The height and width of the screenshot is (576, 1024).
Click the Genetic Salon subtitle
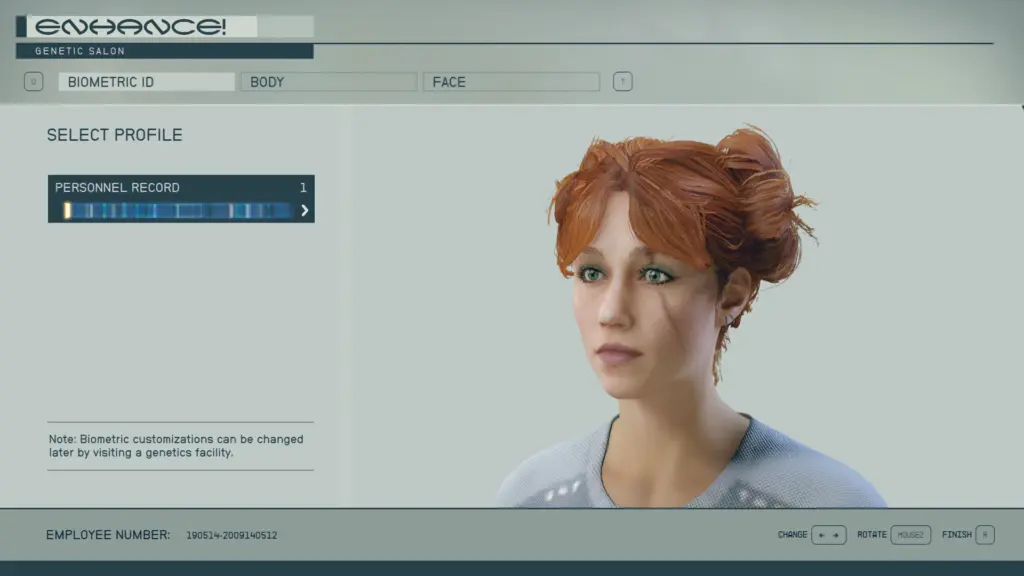pos(80,51)
